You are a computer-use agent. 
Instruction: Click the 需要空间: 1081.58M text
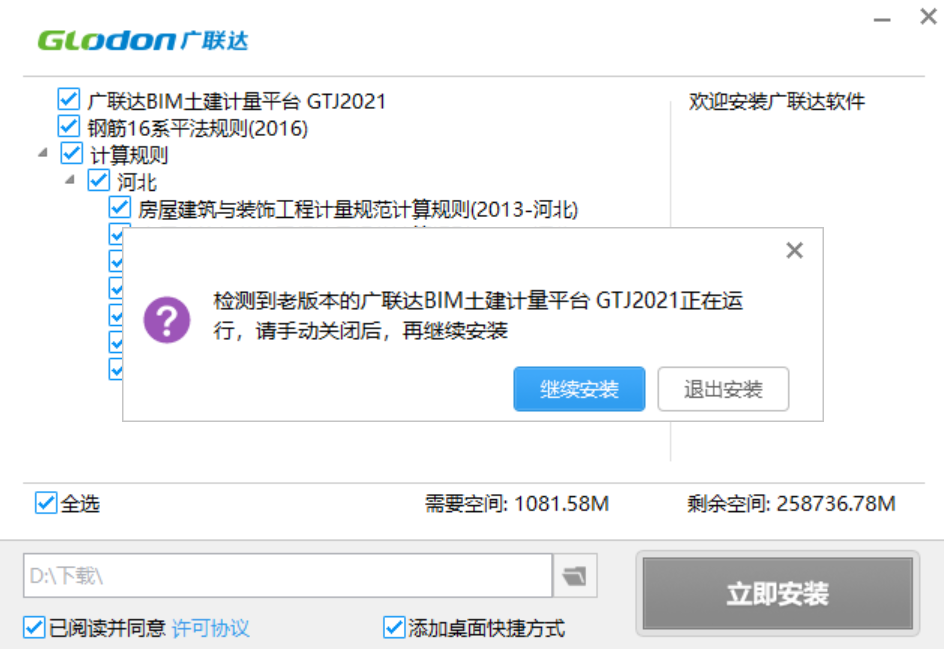[x=517, y=503]
